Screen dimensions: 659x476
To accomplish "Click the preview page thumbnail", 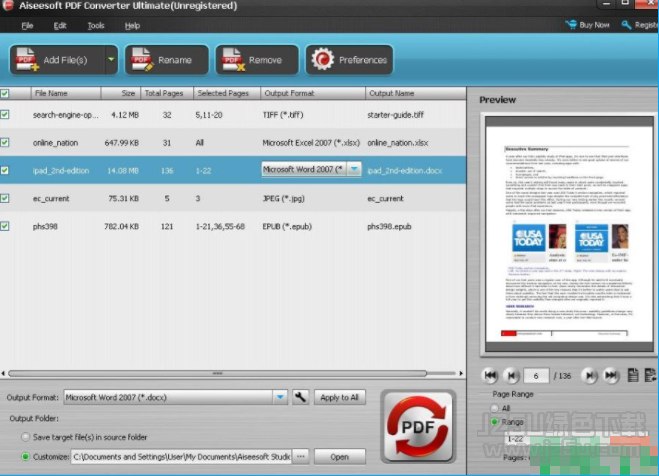I will point(569,234).
